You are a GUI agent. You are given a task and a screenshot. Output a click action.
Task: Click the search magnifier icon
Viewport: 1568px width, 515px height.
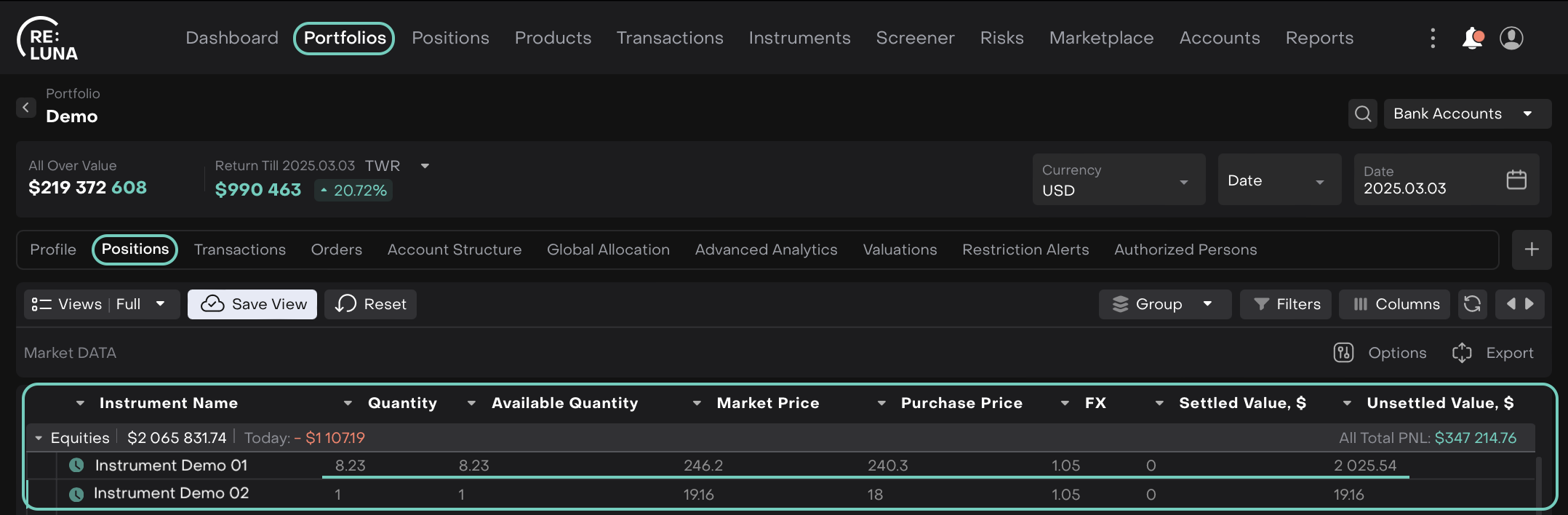pyautogui.click(x=1363, y=114)
